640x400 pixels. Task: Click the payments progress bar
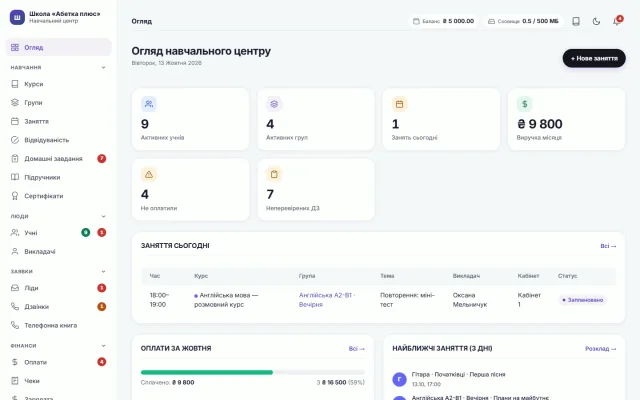point(253,372)
